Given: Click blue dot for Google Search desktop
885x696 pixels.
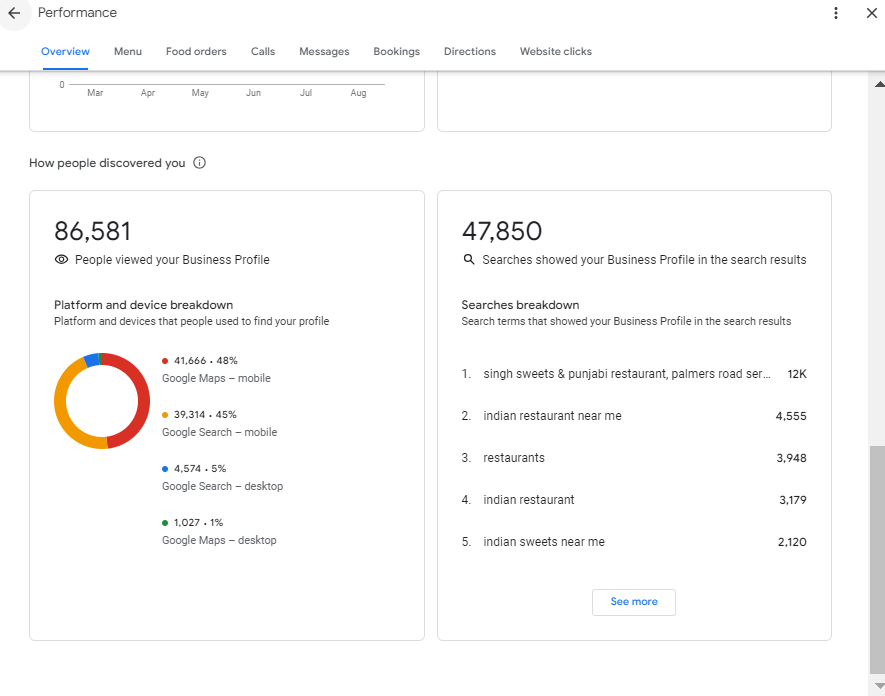Looking at the screenshot, I should [165, 468].
